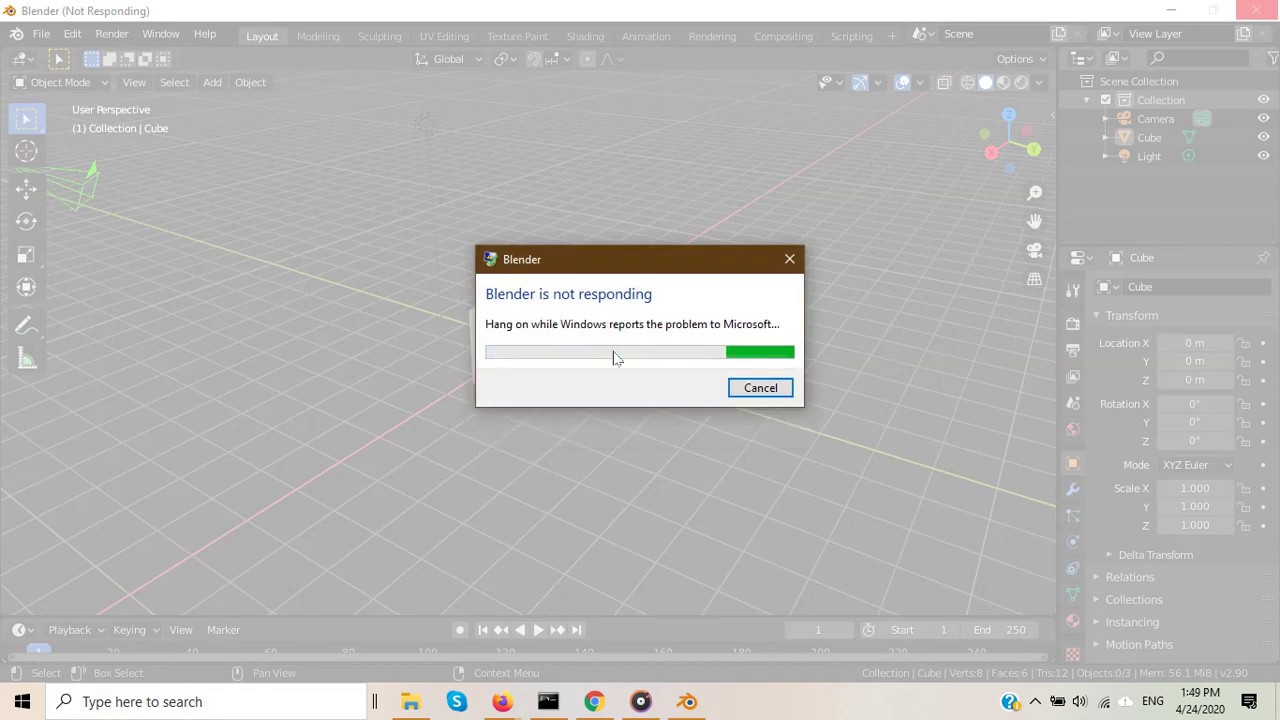Switch to the Shading workspace tab

coord(585,36)
